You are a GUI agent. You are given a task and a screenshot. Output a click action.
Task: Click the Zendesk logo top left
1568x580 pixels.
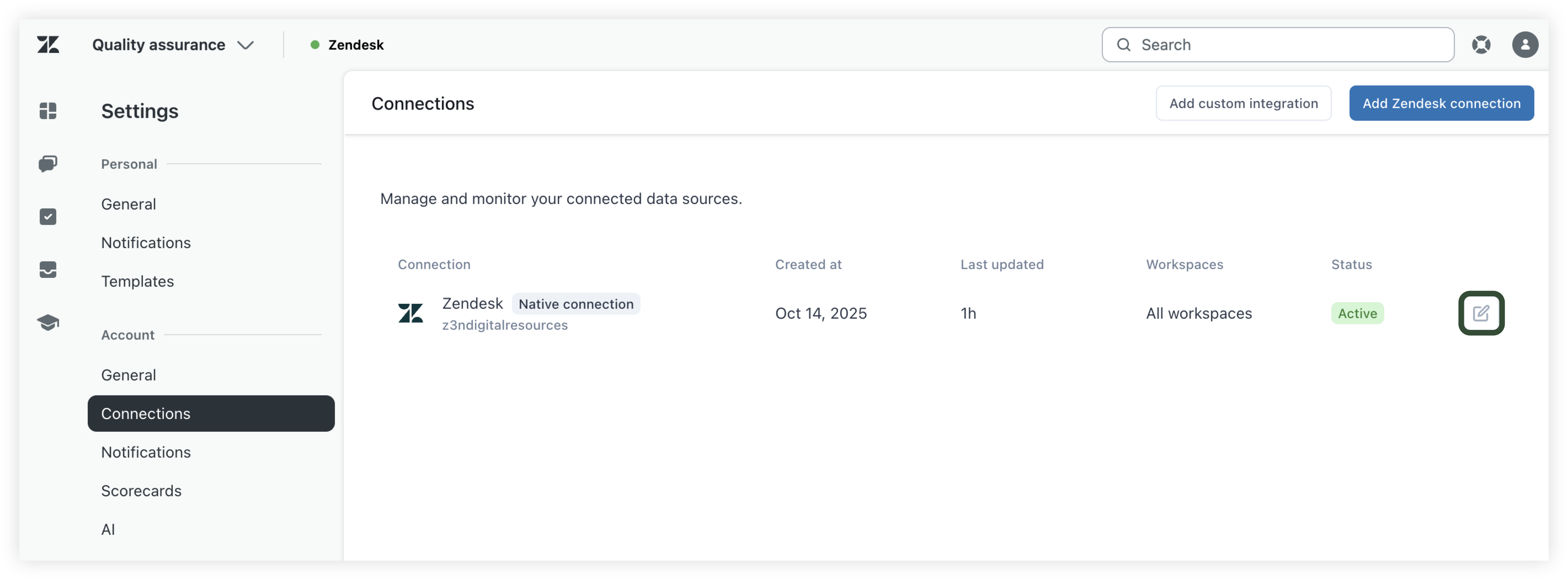48,44
